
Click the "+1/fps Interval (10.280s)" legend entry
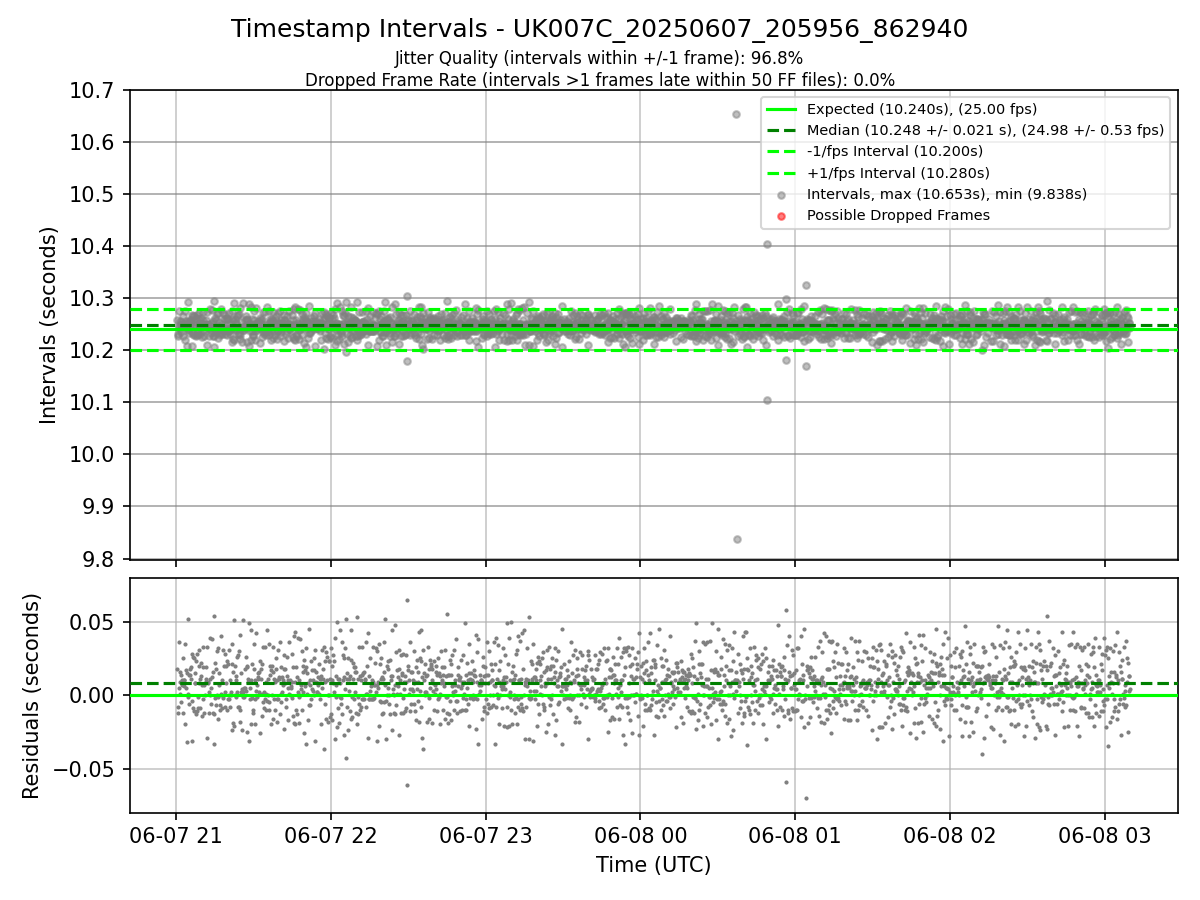[897, 173]
